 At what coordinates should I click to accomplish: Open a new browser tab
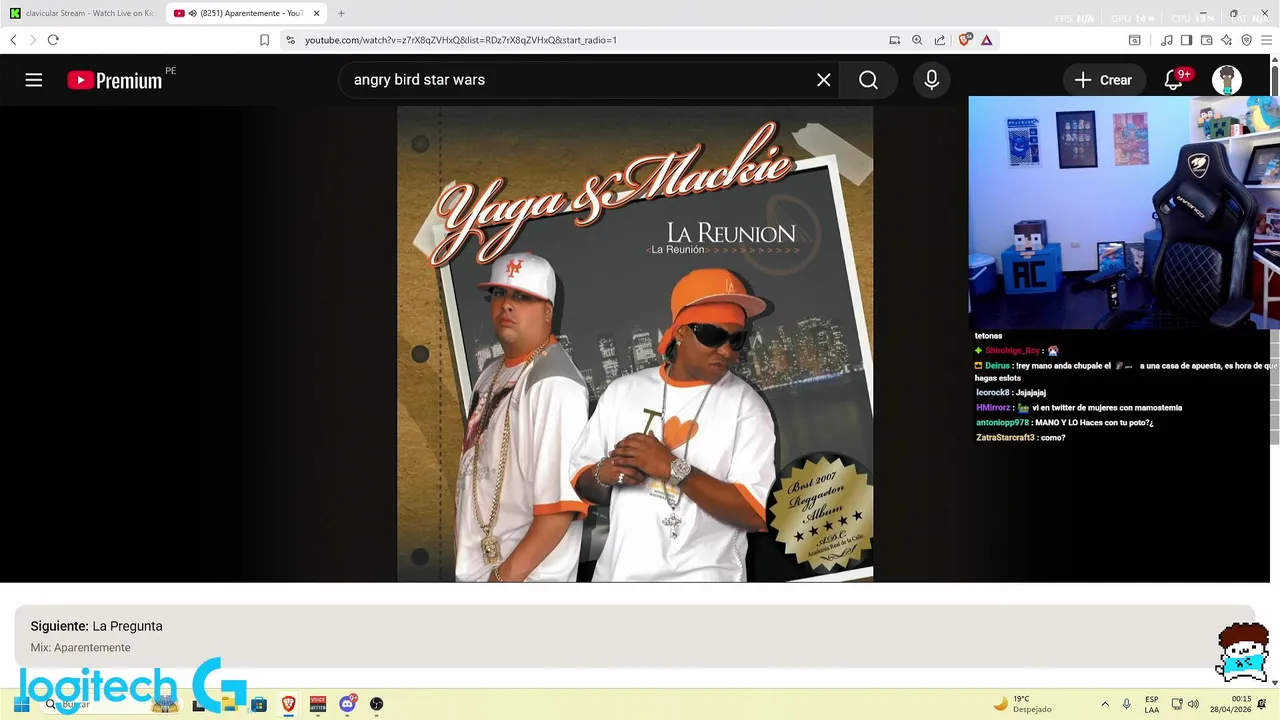341,13
